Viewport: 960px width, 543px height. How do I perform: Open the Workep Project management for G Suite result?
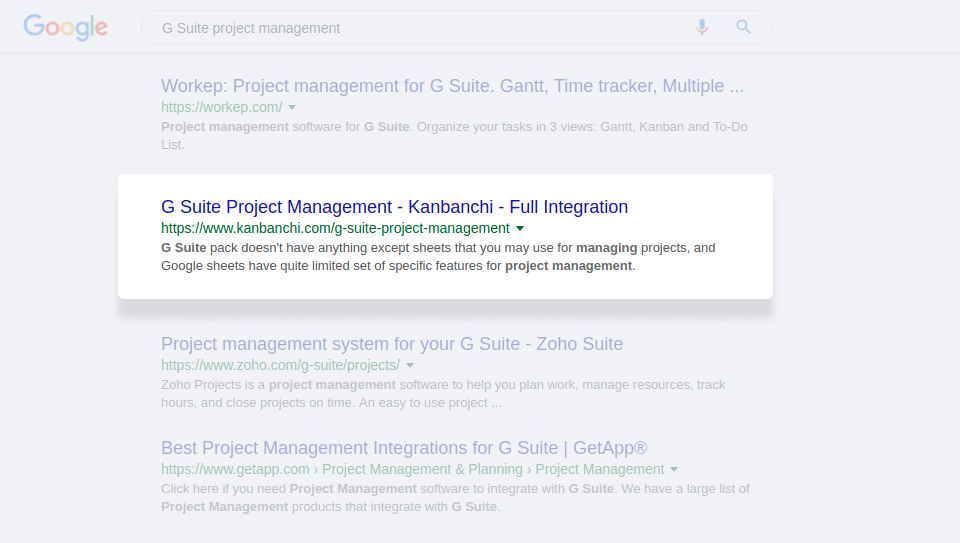[452, 86]
